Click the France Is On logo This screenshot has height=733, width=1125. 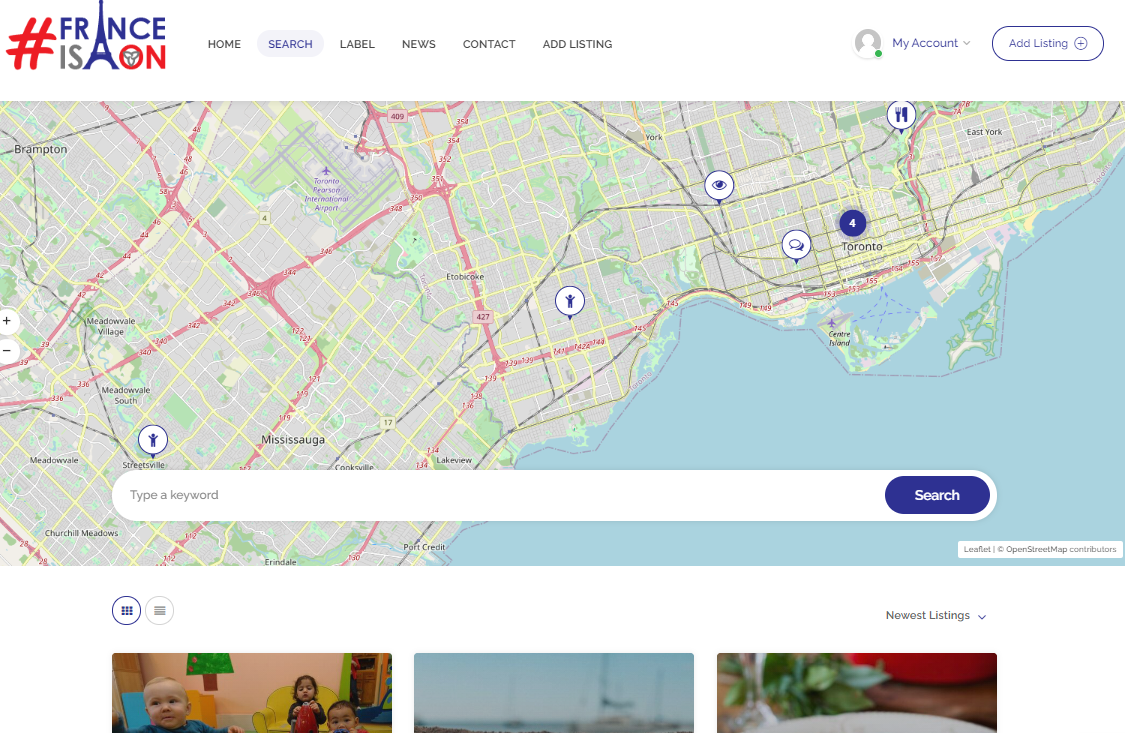click(x=87, y=37)
